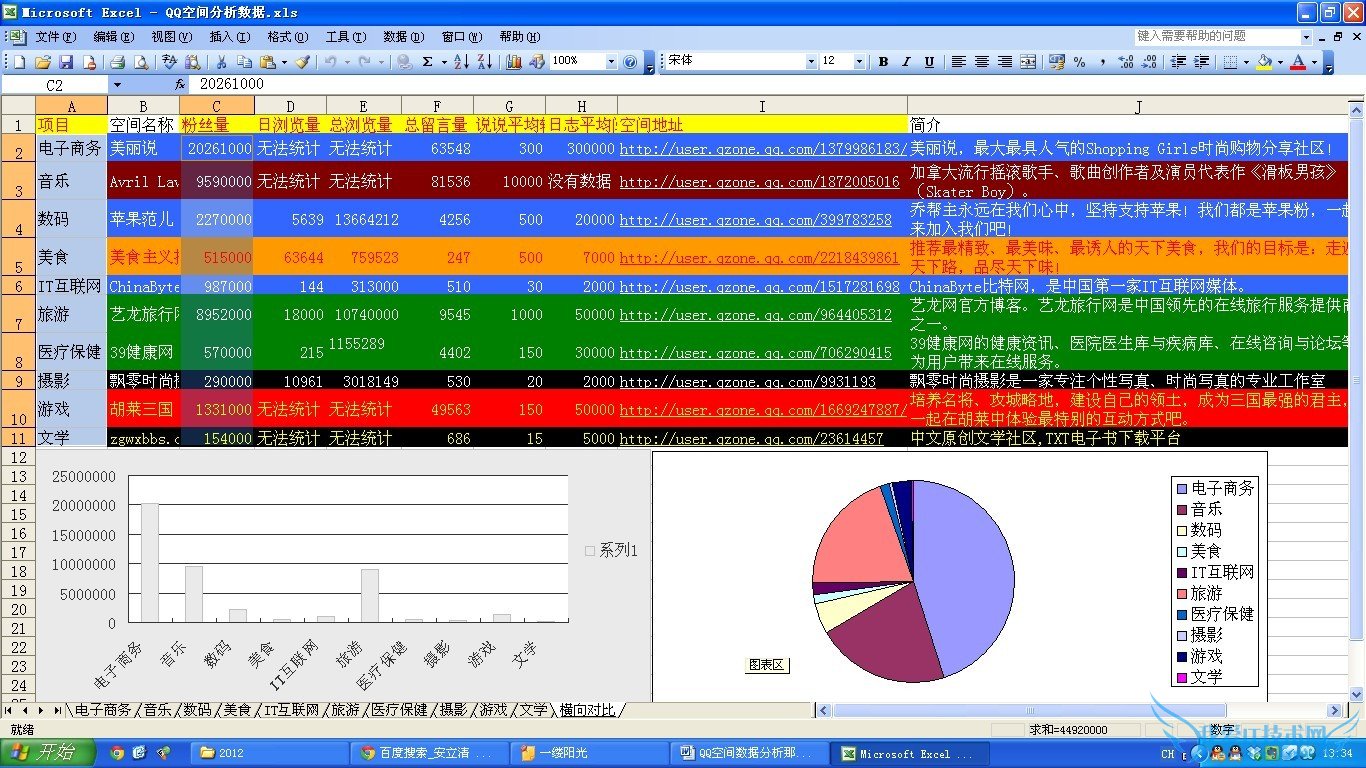1366x768 pixels.
Task: Toggle Italic formatting
Action: (x=906, y=62)
